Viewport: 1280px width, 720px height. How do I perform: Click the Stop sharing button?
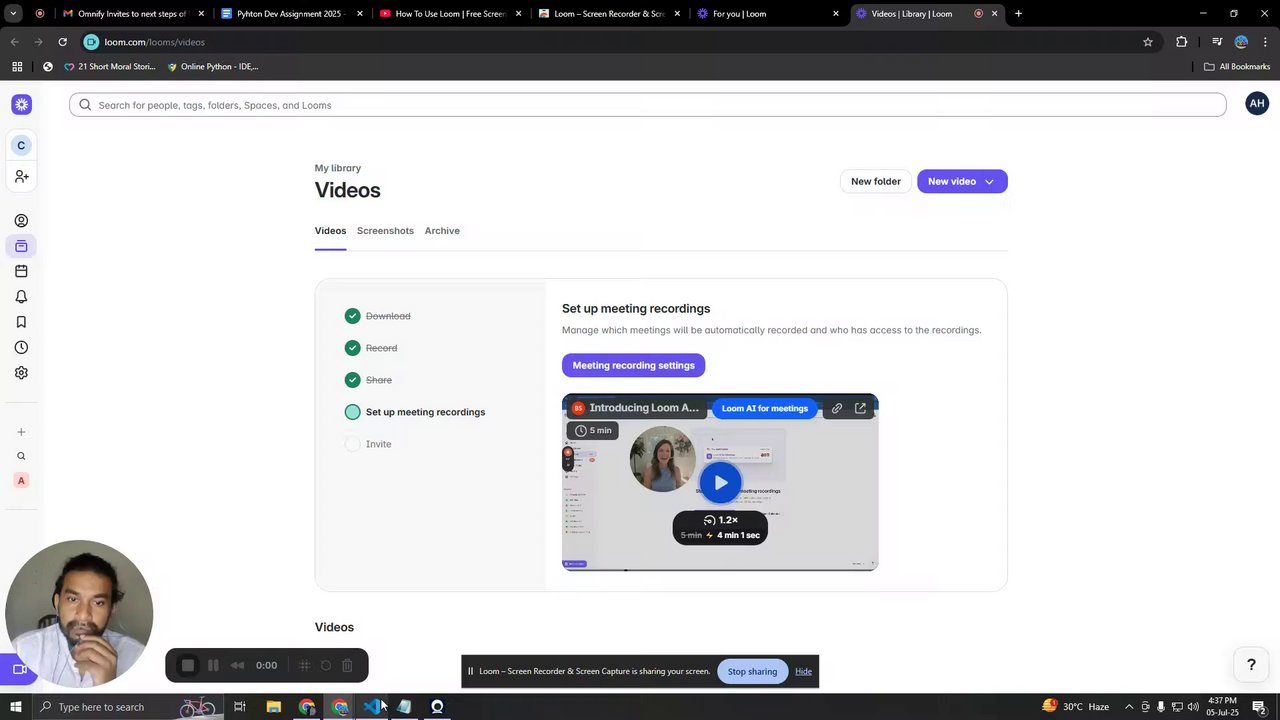[752, 671]
